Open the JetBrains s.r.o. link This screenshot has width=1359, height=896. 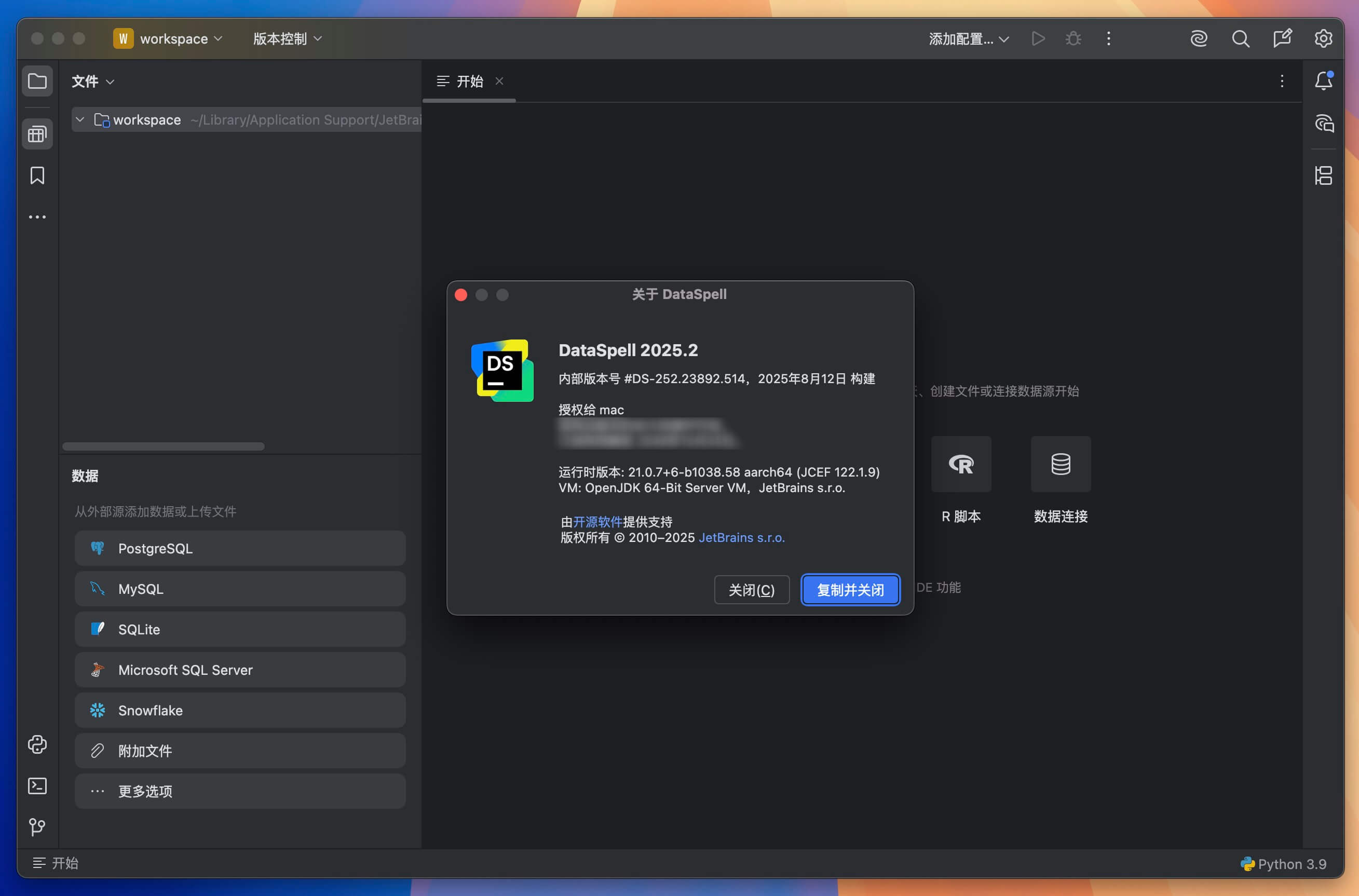[741, 538]
